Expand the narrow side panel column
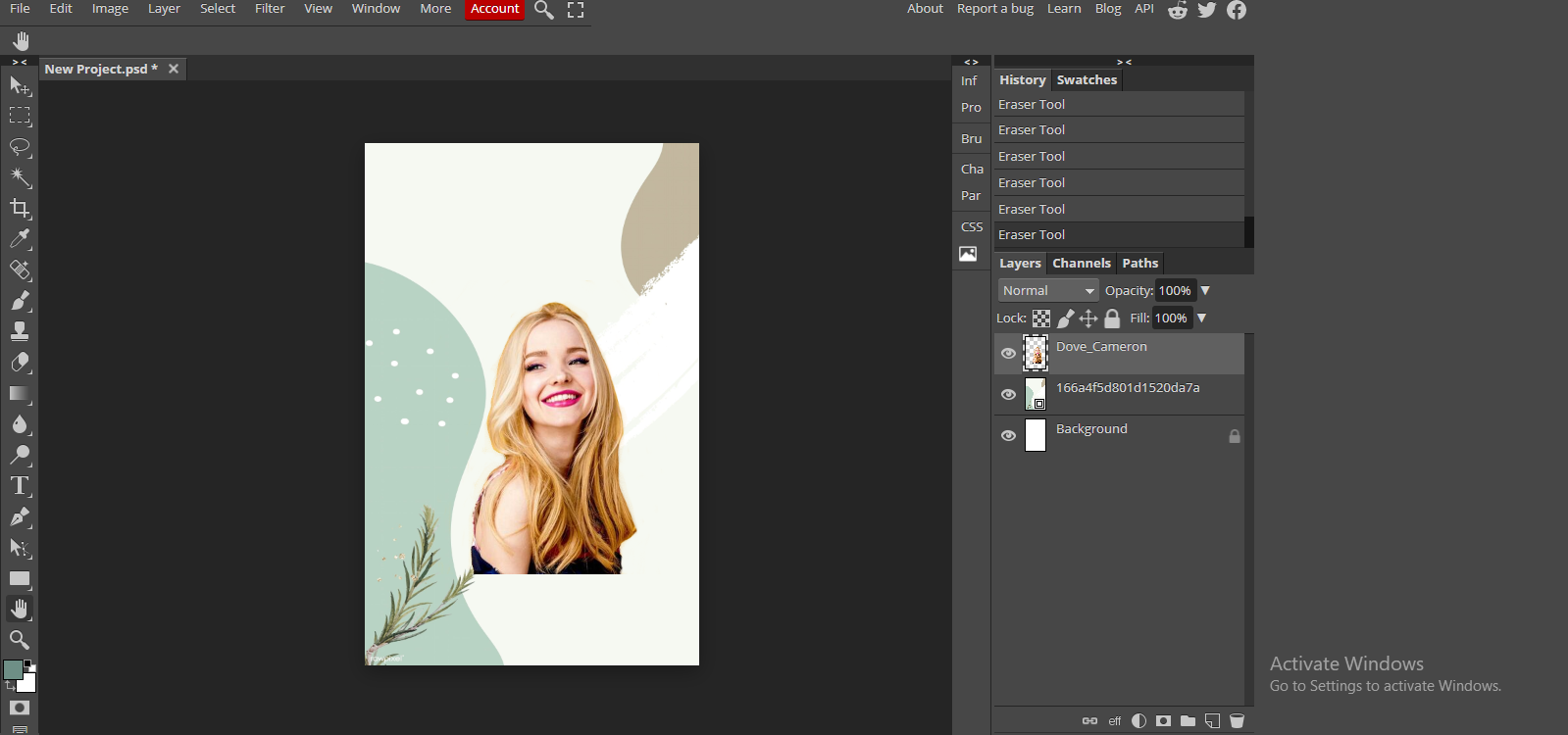The image size is (1568, 735). 971,62
